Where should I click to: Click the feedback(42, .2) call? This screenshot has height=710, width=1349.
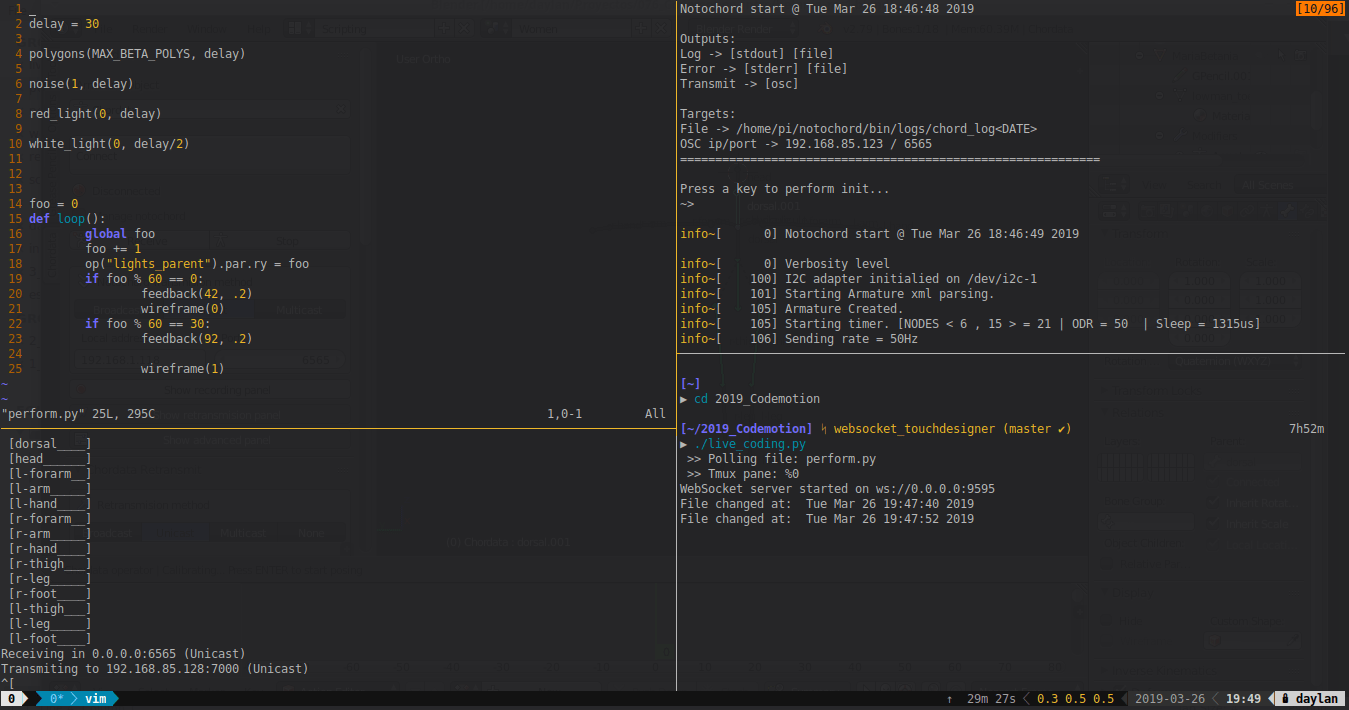pos(197,293)
